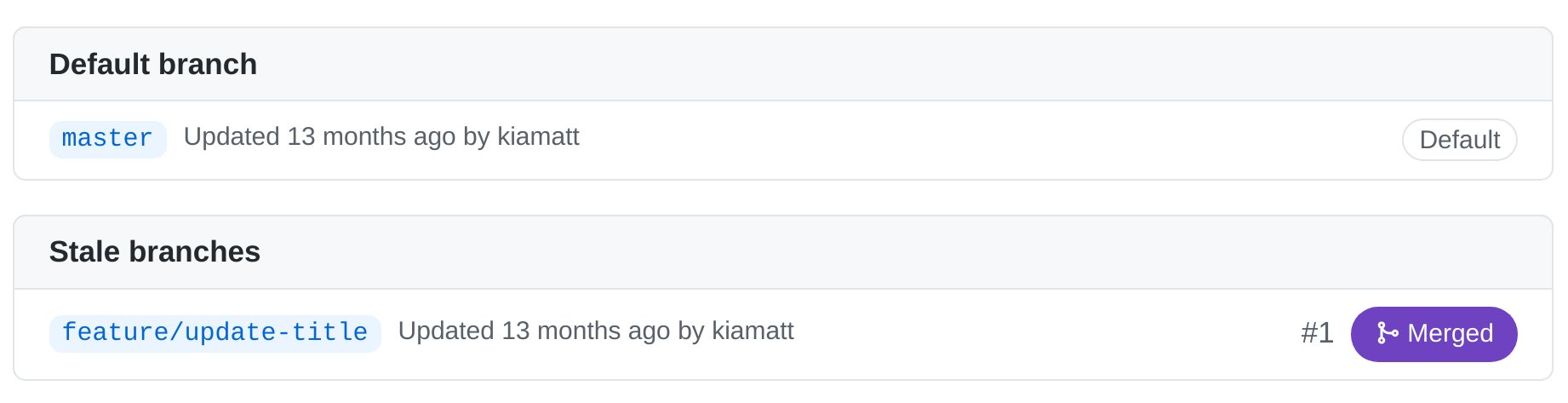Click "13 months ago" in feature/update-title row
1568x403 pixels.
(585, 331)
